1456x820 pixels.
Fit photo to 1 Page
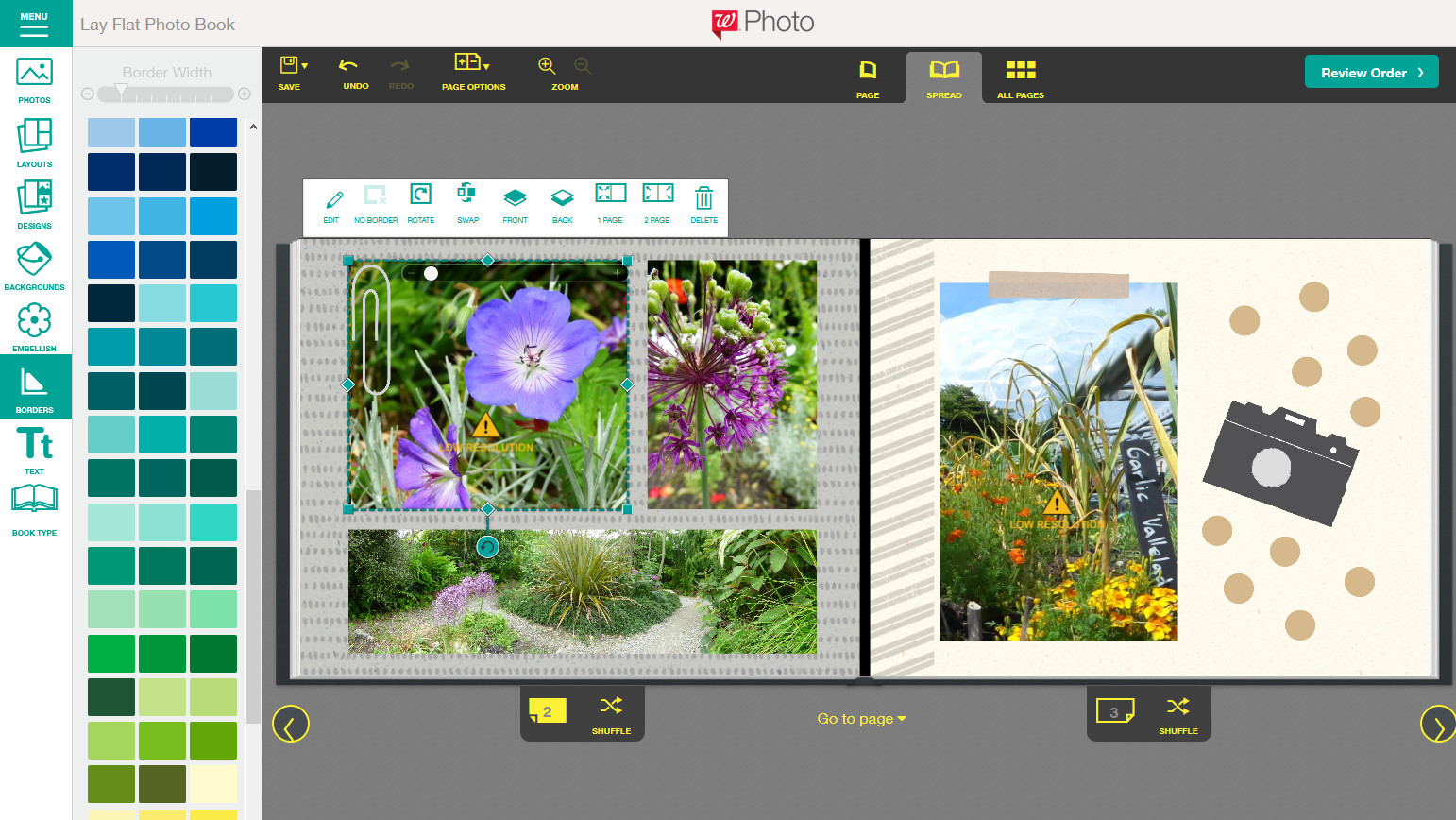(611, 205)
